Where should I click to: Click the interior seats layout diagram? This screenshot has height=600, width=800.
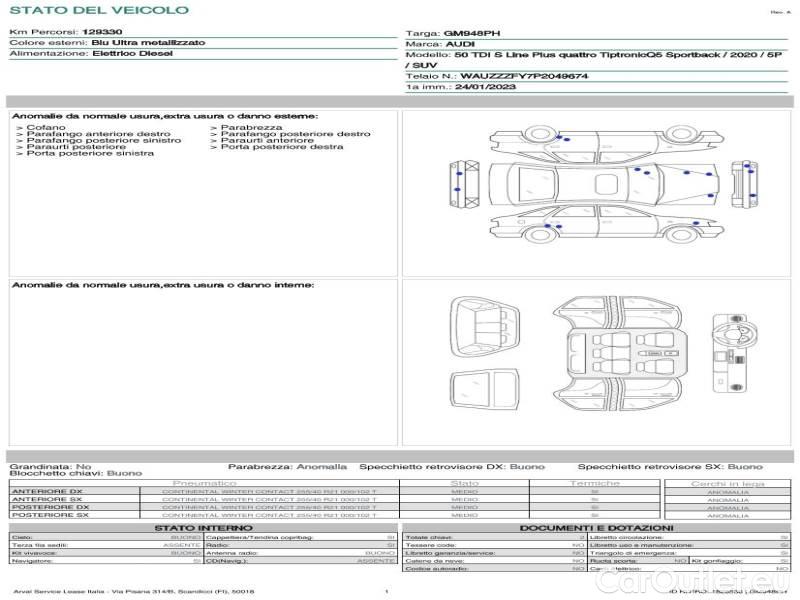point(617,354)
